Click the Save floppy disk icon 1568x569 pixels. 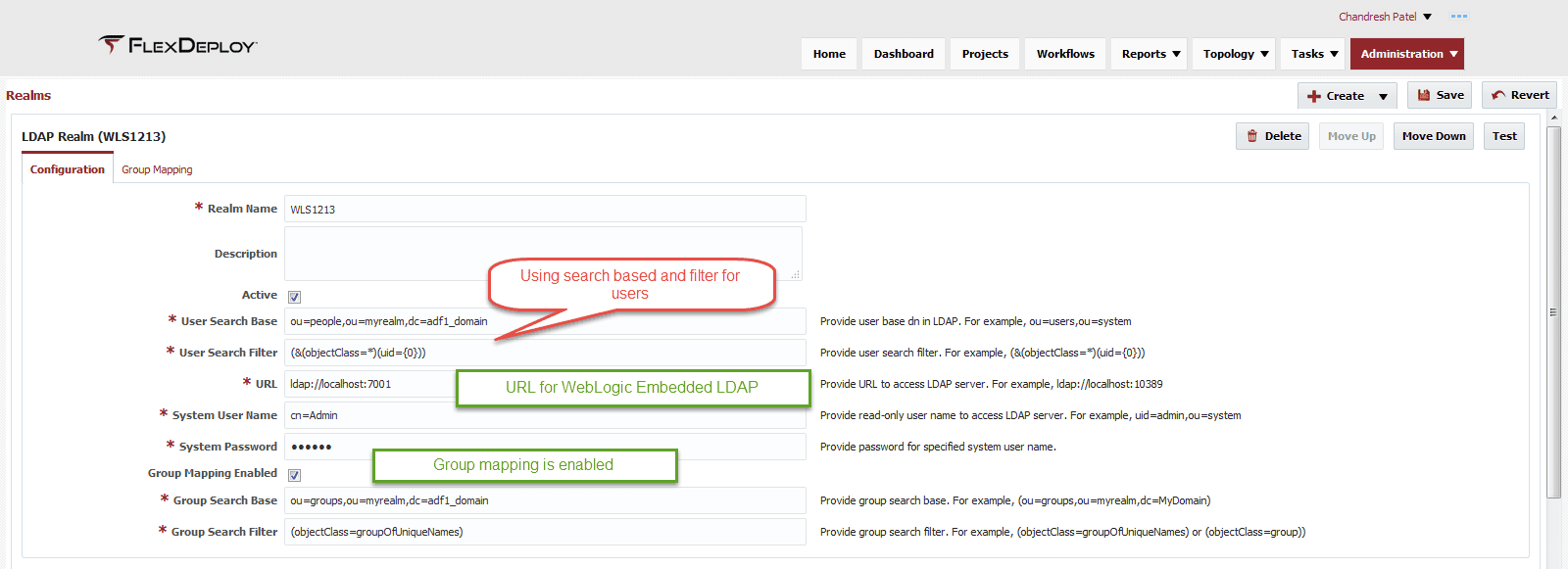(1424, 95)
